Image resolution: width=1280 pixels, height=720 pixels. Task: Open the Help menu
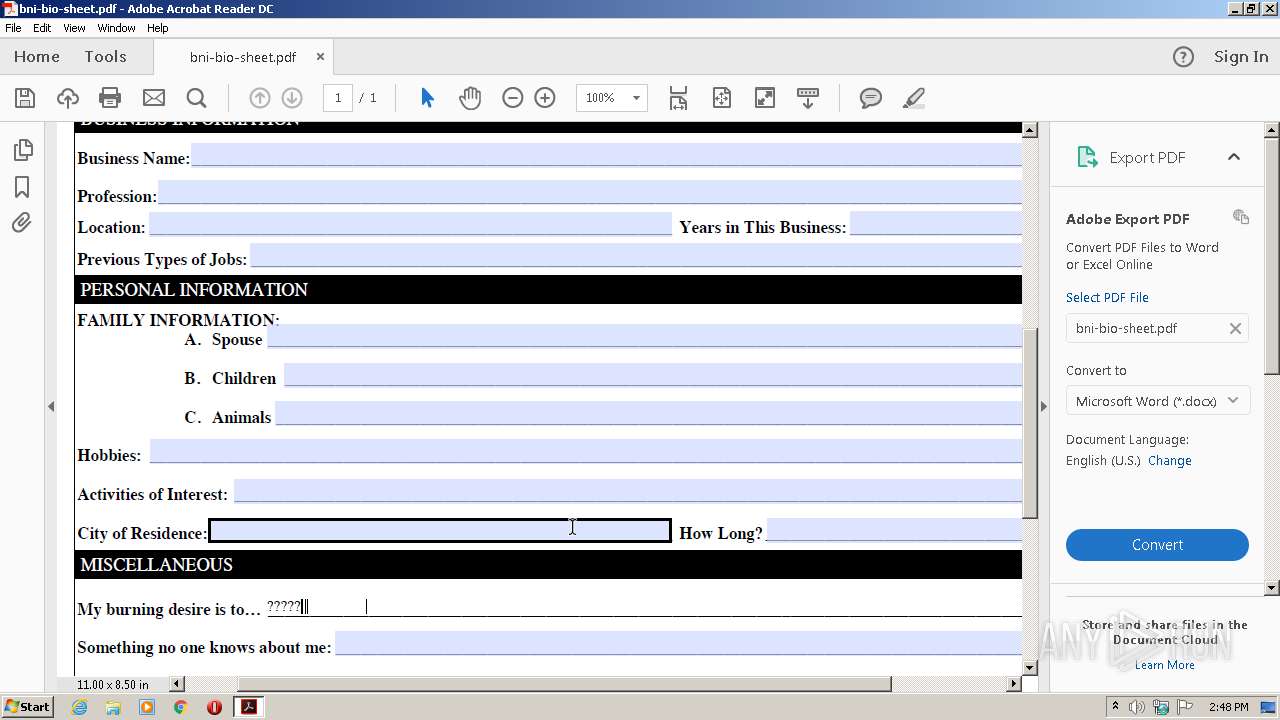pos(158,28)
